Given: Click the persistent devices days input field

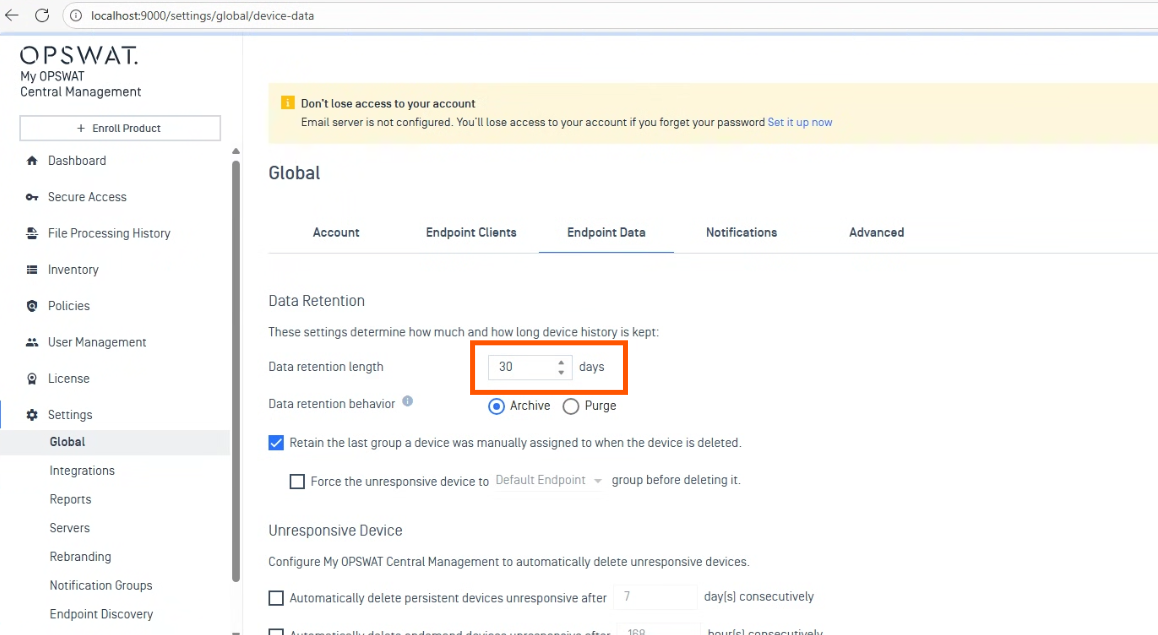Looking at the screenshot, I should tap(654, 597).
